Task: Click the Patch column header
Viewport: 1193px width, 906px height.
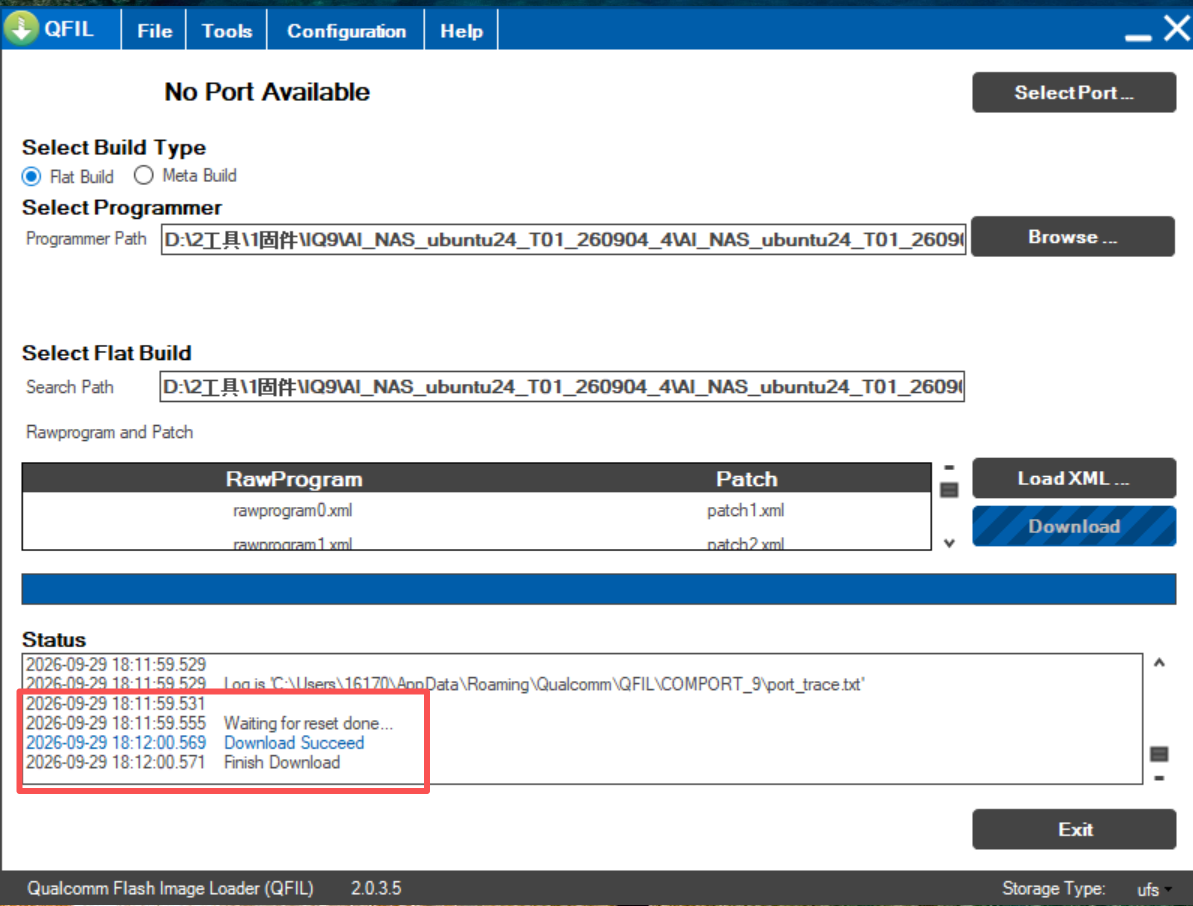Action: (x=746, y=478)
